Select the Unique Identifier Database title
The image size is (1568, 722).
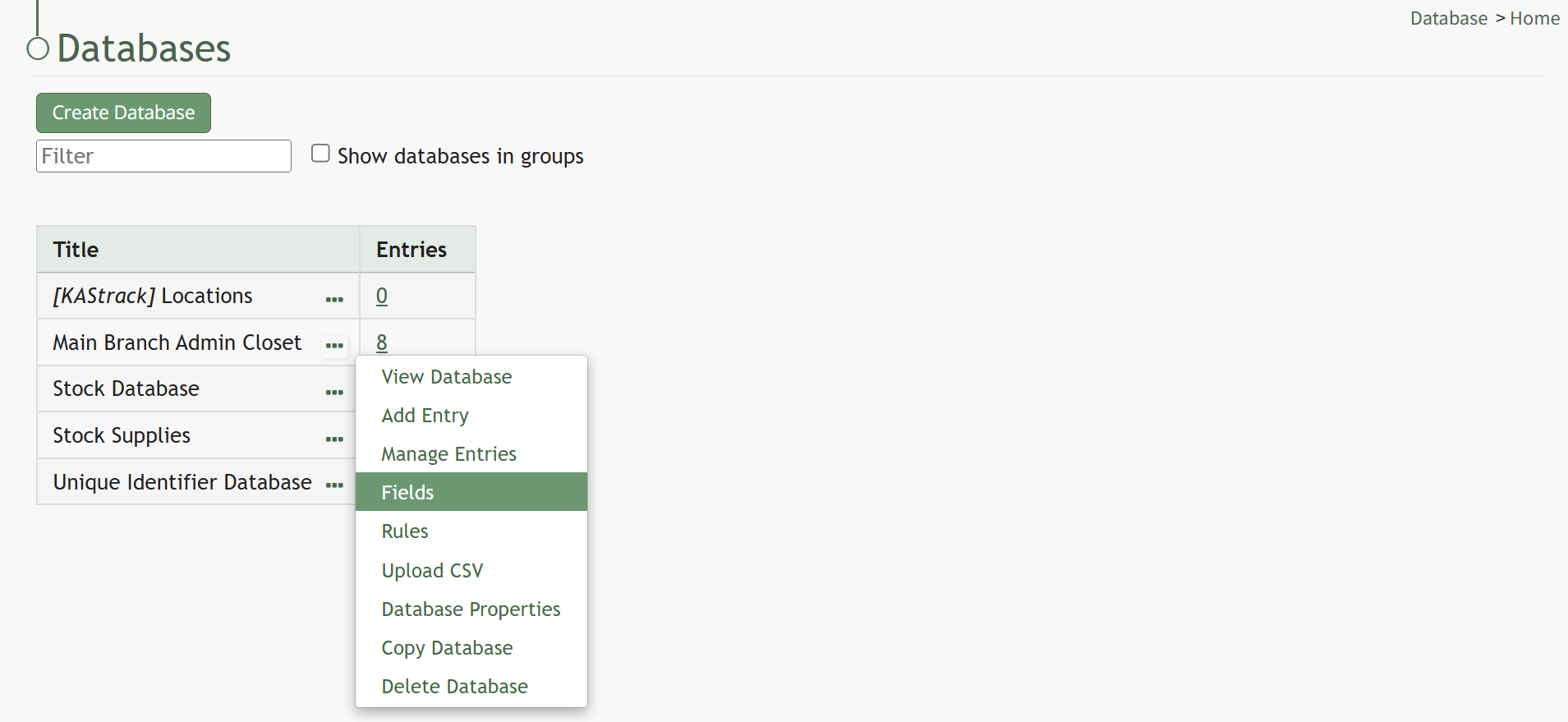click(182, 482)
